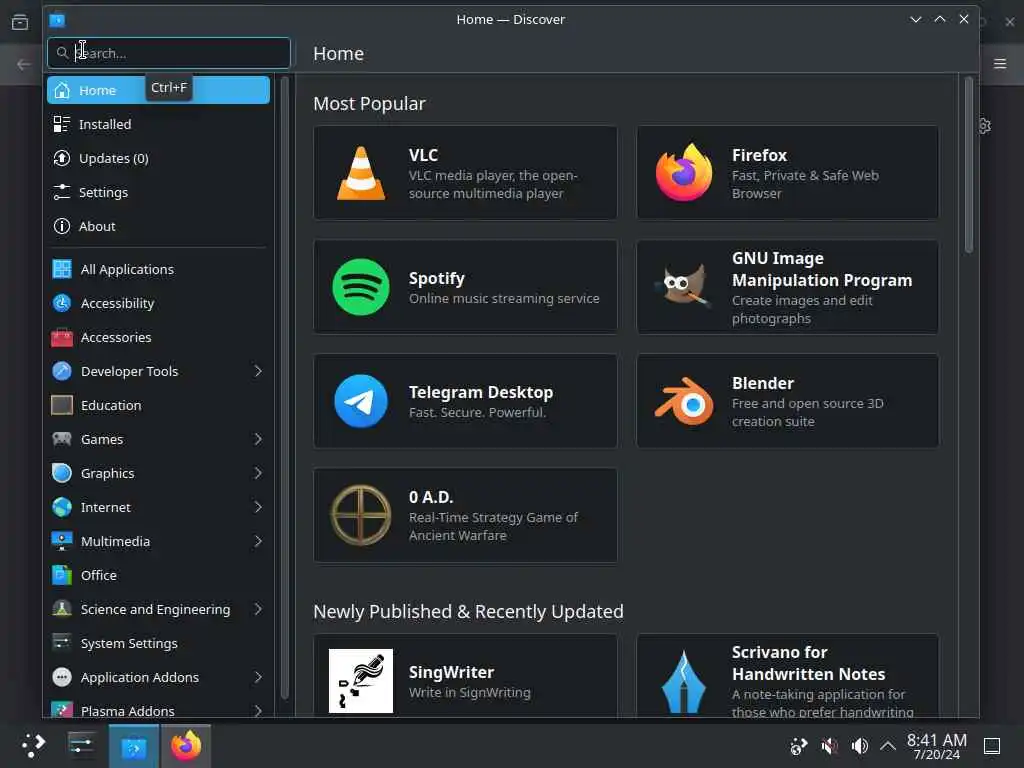Image resolution: width=1024 pixels, height=768 pixels.
Task: Select the Spotify green logo icon
Action: [360, 287]
